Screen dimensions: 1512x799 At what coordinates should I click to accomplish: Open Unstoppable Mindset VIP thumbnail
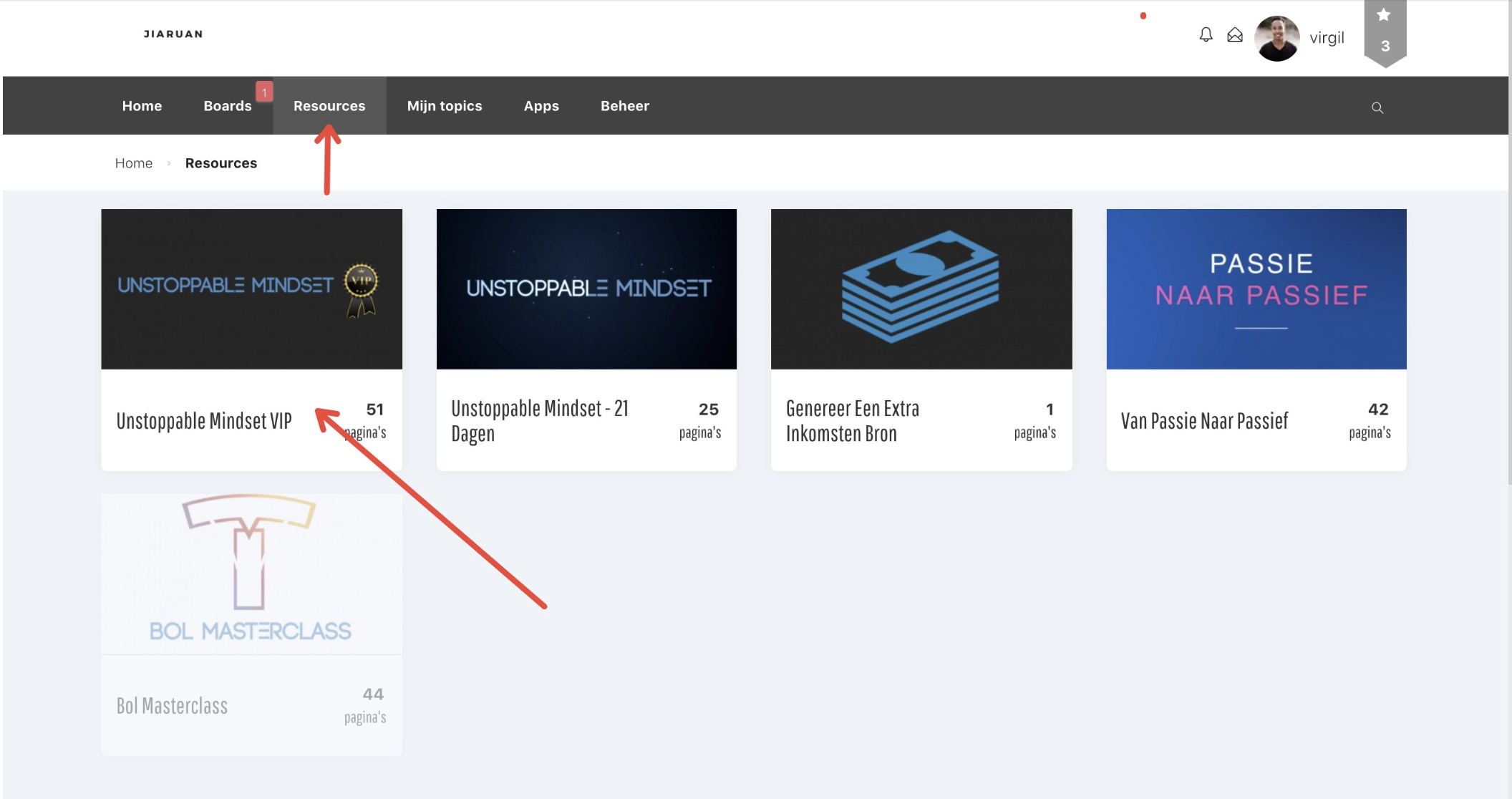click(251, 289)
